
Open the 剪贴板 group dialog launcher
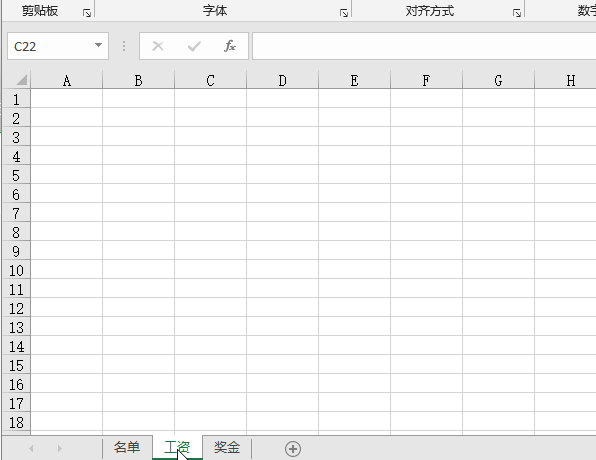[87, 13]
